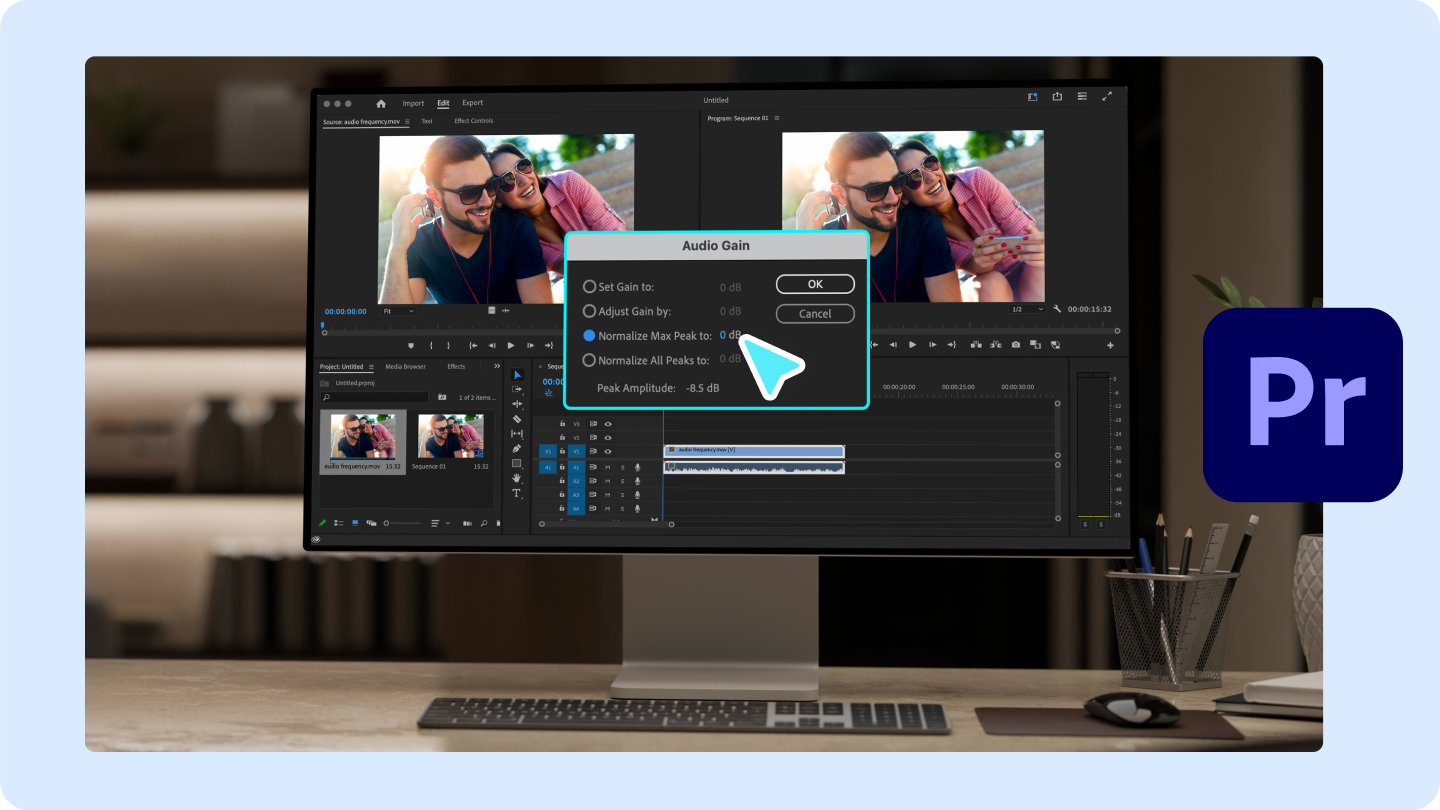
Task: Open Program monitor settings wrench
Action: [1057, 309]
